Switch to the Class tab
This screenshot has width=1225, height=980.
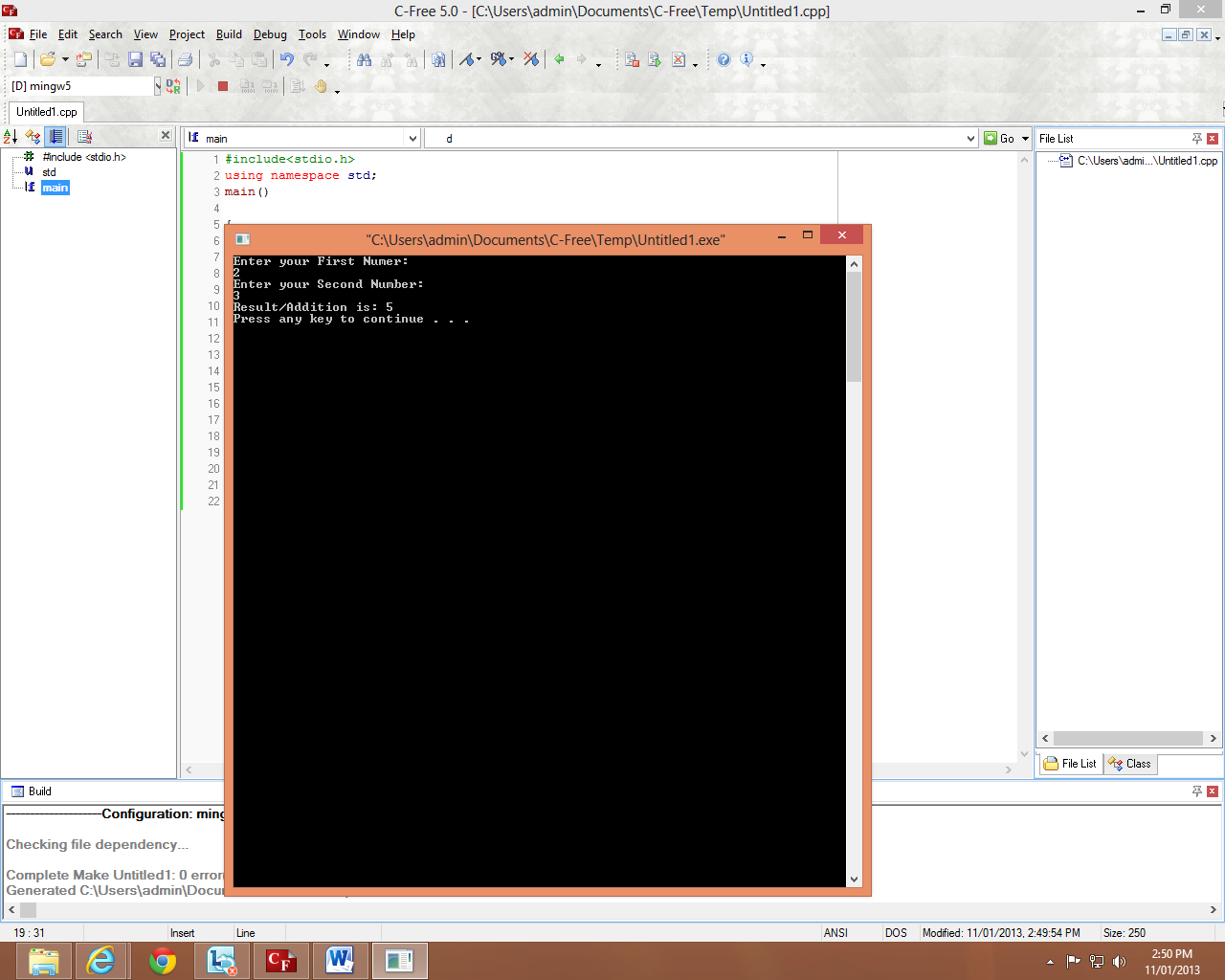pos(1130,764)
